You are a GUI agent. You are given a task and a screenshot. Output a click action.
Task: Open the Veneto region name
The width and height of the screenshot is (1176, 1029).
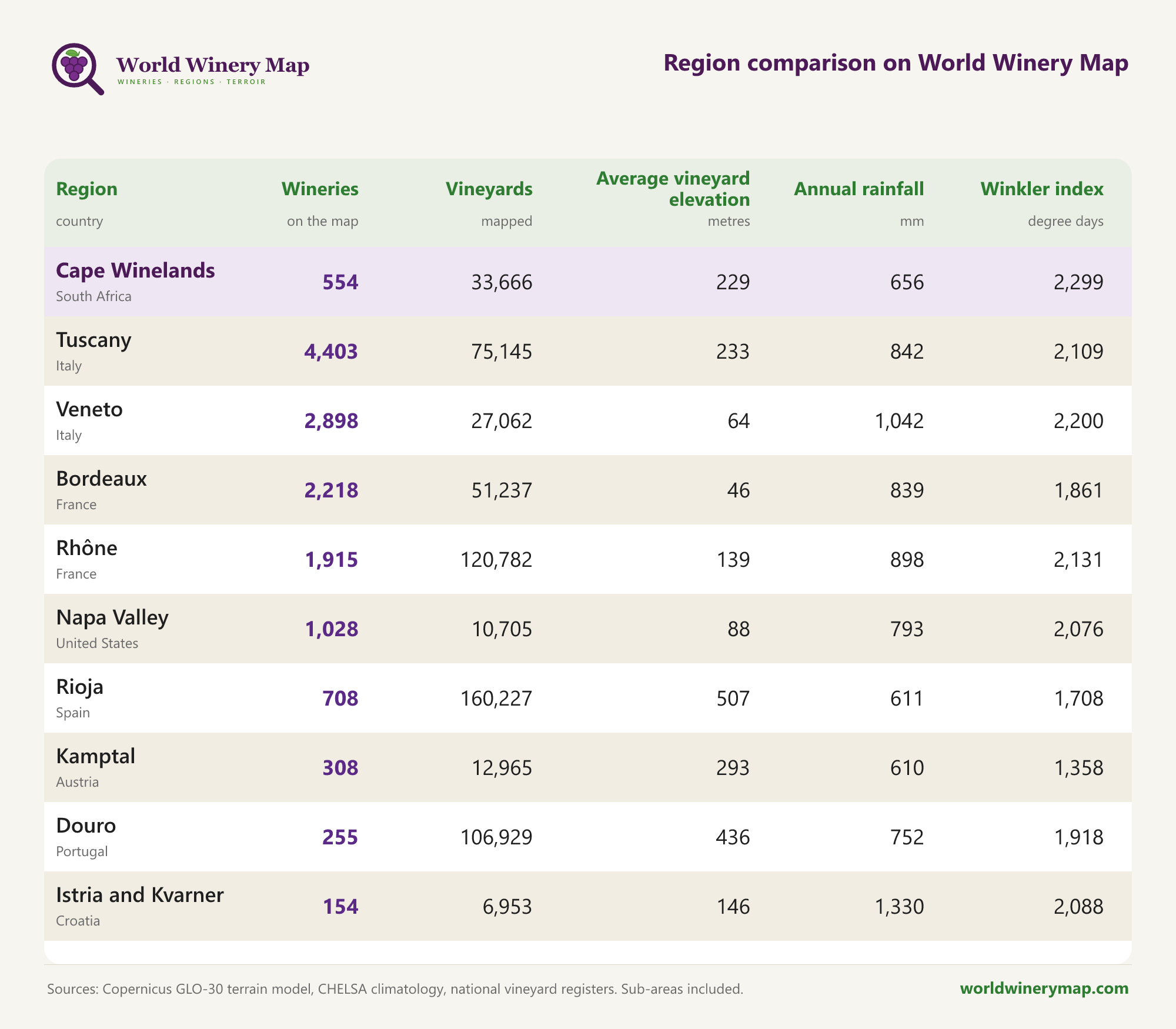coord(89,409)
